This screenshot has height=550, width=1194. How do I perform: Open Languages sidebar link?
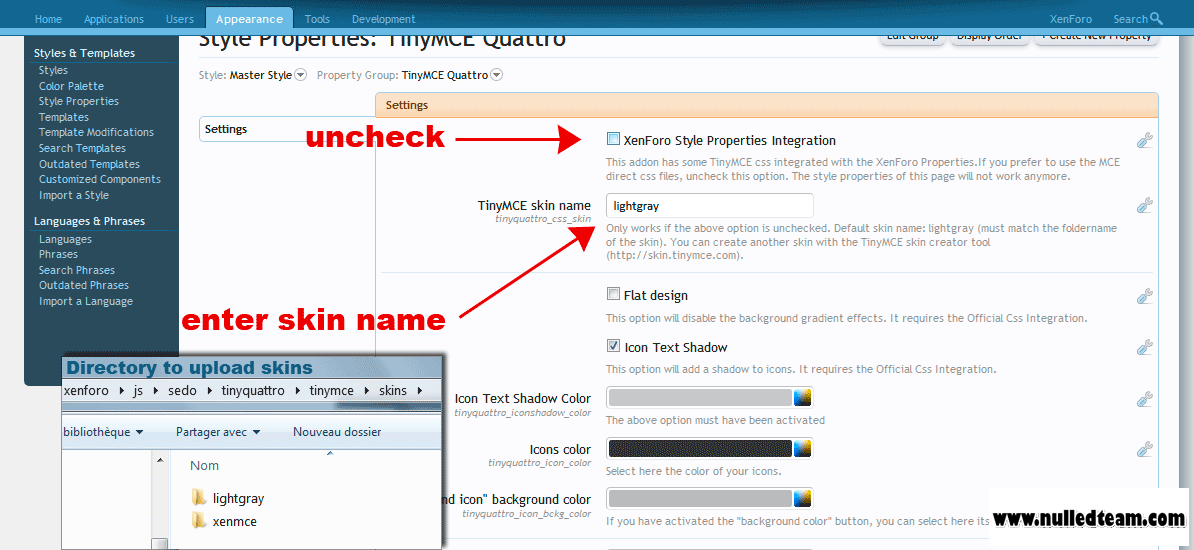[x=65, y=239]
